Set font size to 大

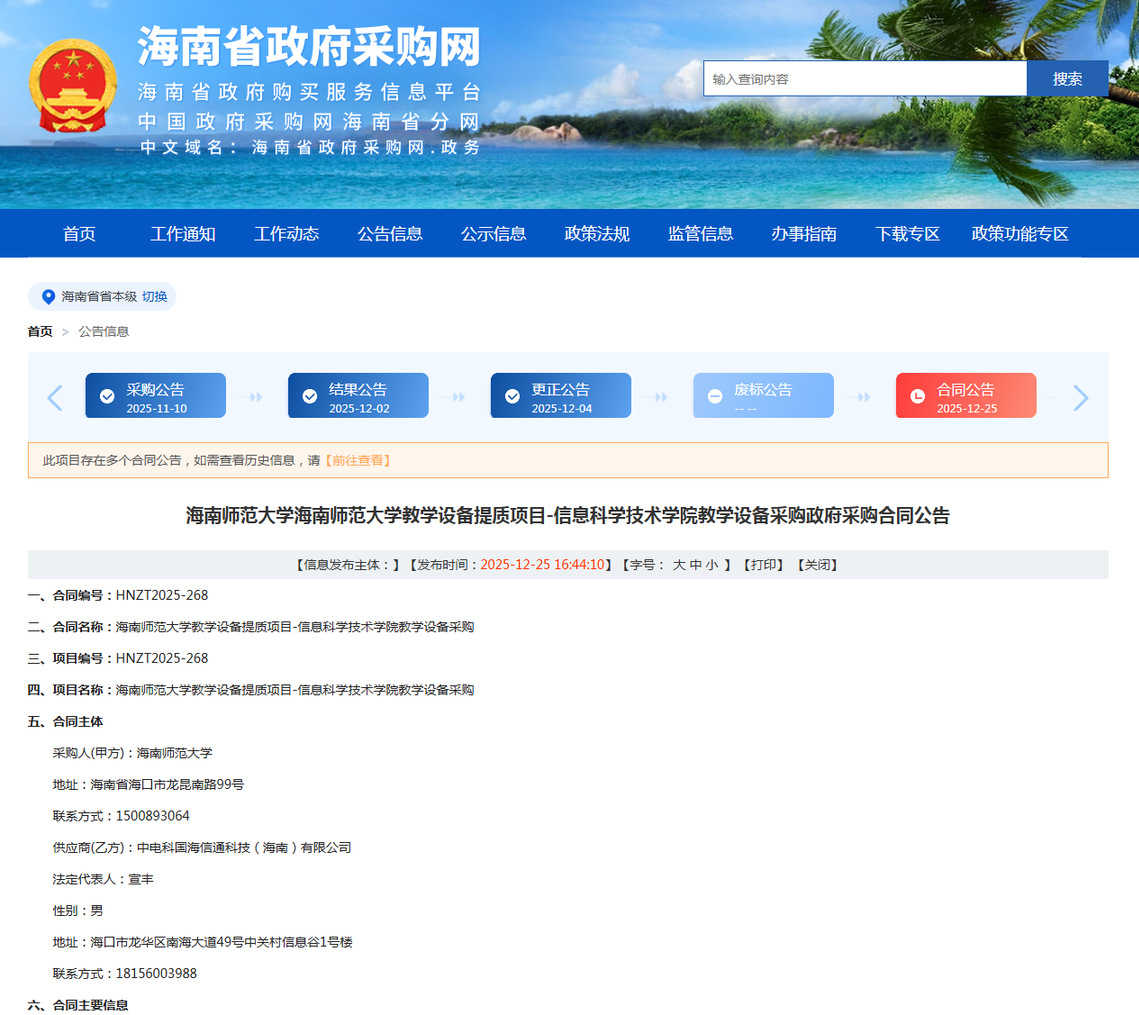(x=679, y=565)
